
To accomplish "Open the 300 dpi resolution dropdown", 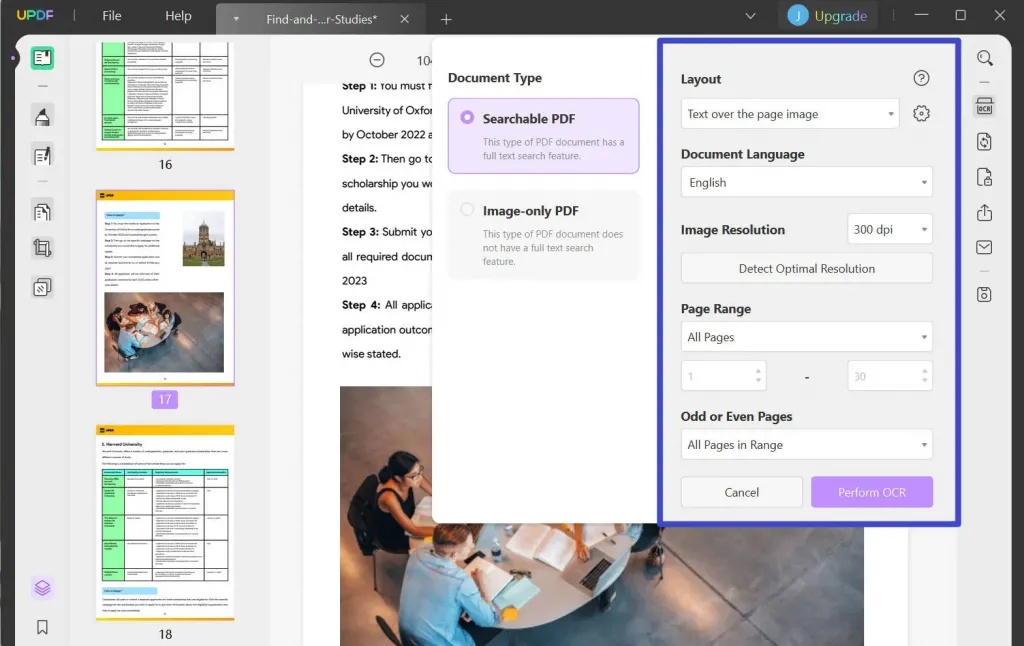I will coord(889,229).
